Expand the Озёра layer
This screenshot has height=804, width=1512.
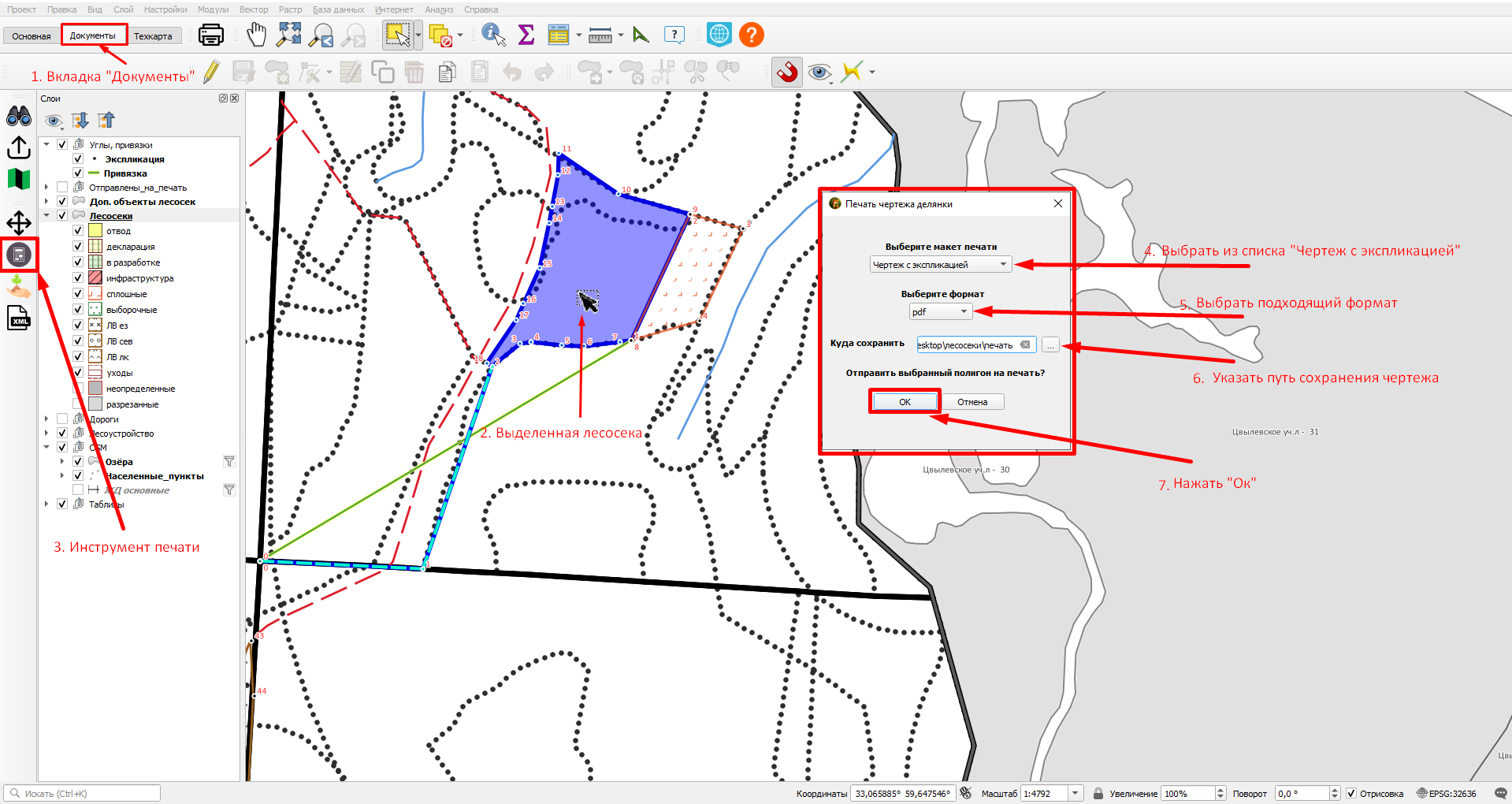coord(62,462)
